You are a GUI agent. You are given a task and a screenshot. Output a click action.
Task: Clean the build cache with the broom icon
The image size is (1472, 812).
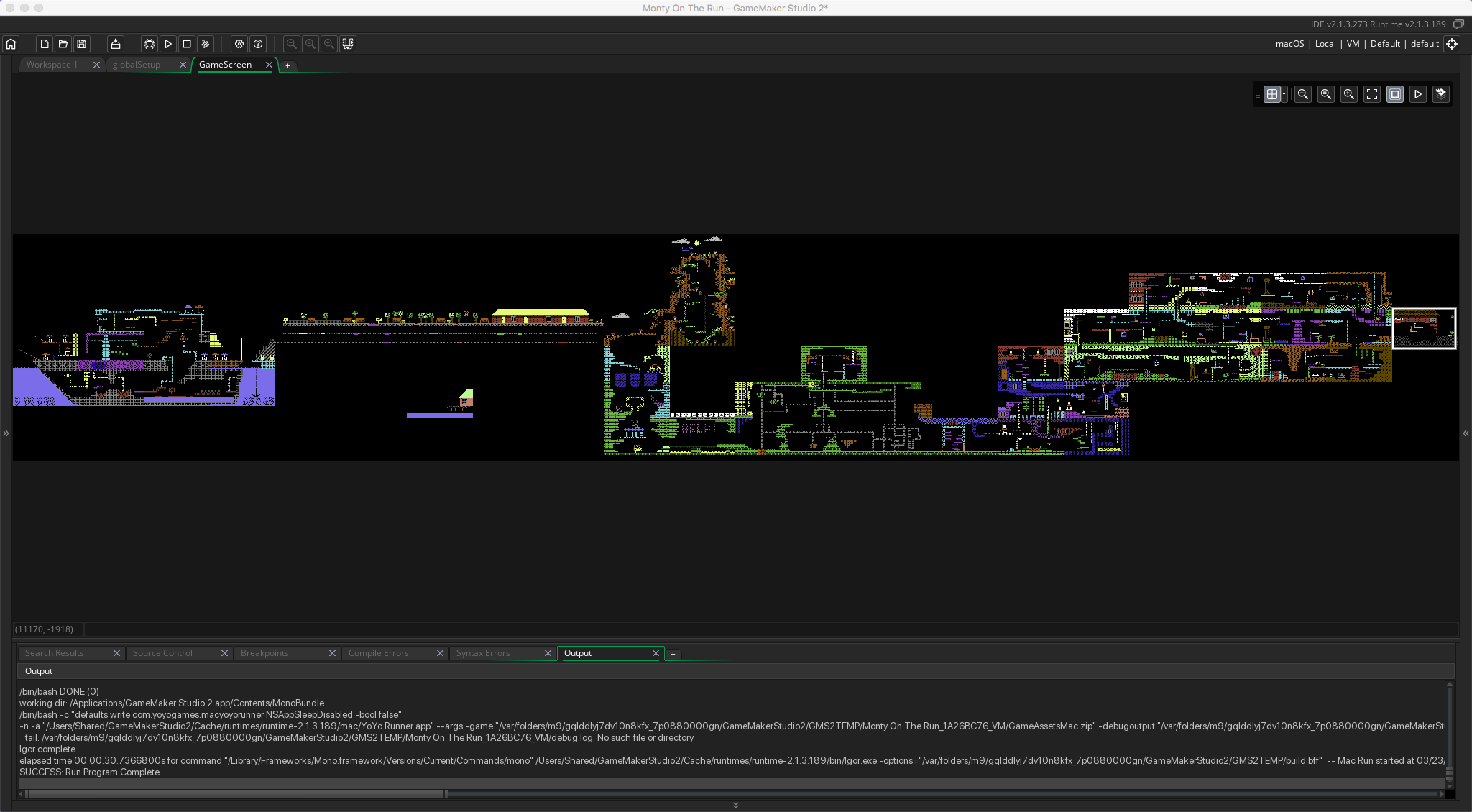click(206, 44)
